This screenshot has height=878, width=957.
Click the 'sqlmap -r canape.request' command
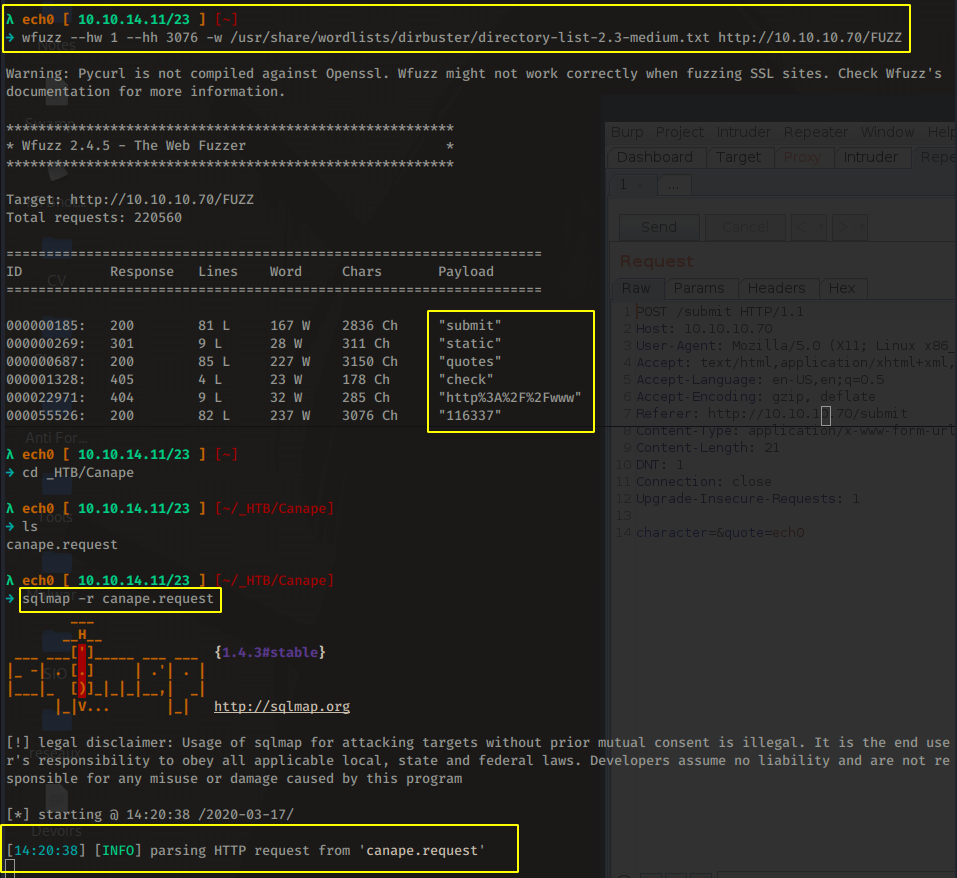click(x=118, y=599)
